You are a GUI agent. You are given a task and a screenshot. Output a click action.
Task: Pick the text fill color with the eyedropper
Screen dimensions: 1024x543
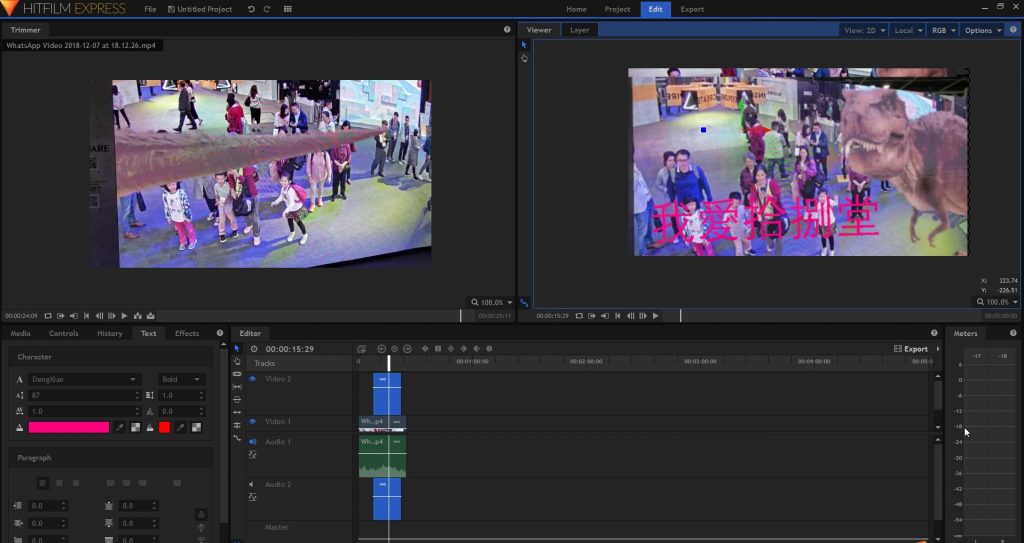[x=120, y=427]
